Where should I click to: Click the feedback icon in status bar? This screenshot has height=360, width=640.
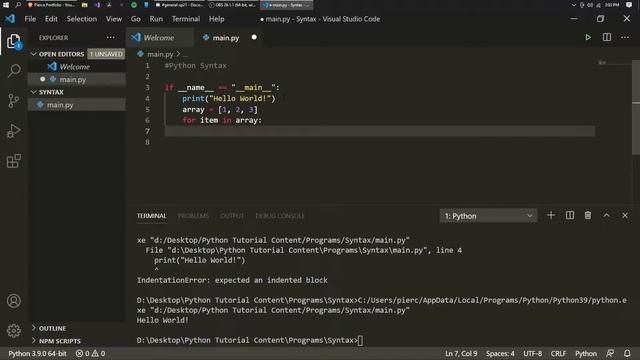click(610, 353)
